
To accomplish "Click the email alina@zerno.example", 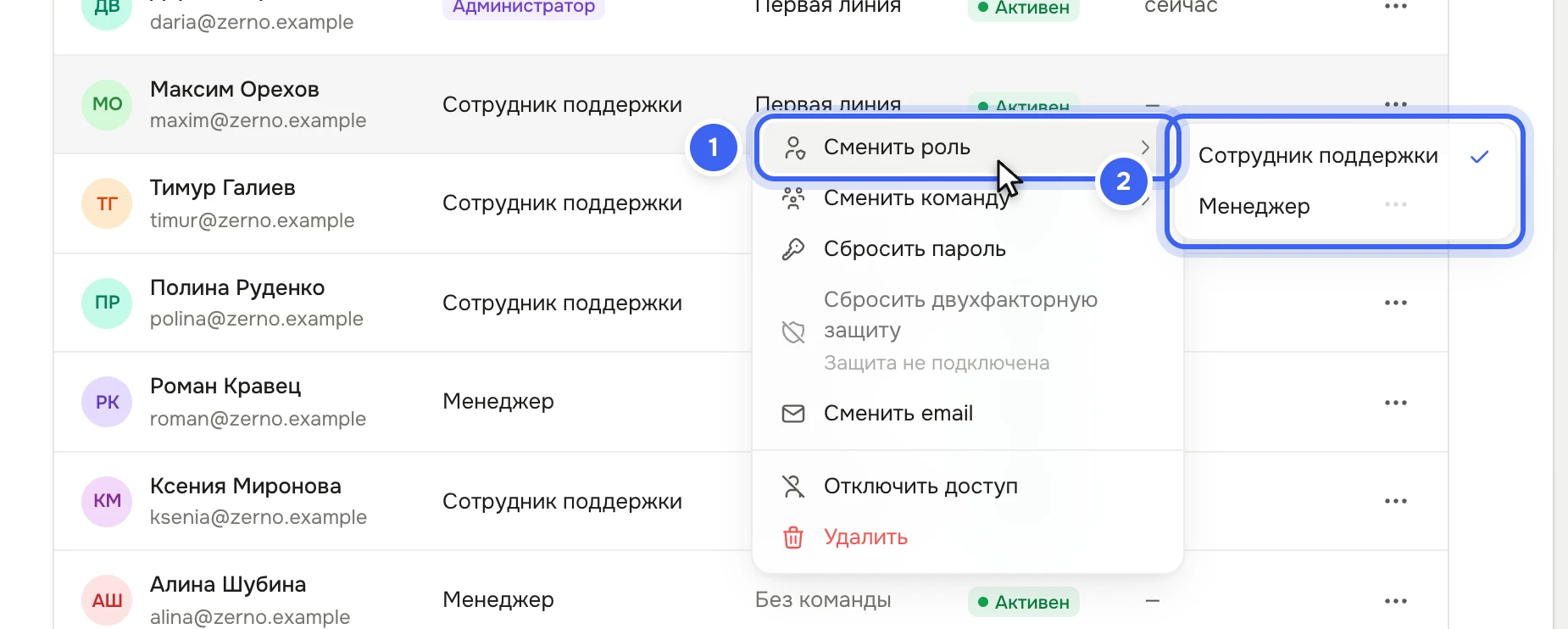I will (250, 617).
